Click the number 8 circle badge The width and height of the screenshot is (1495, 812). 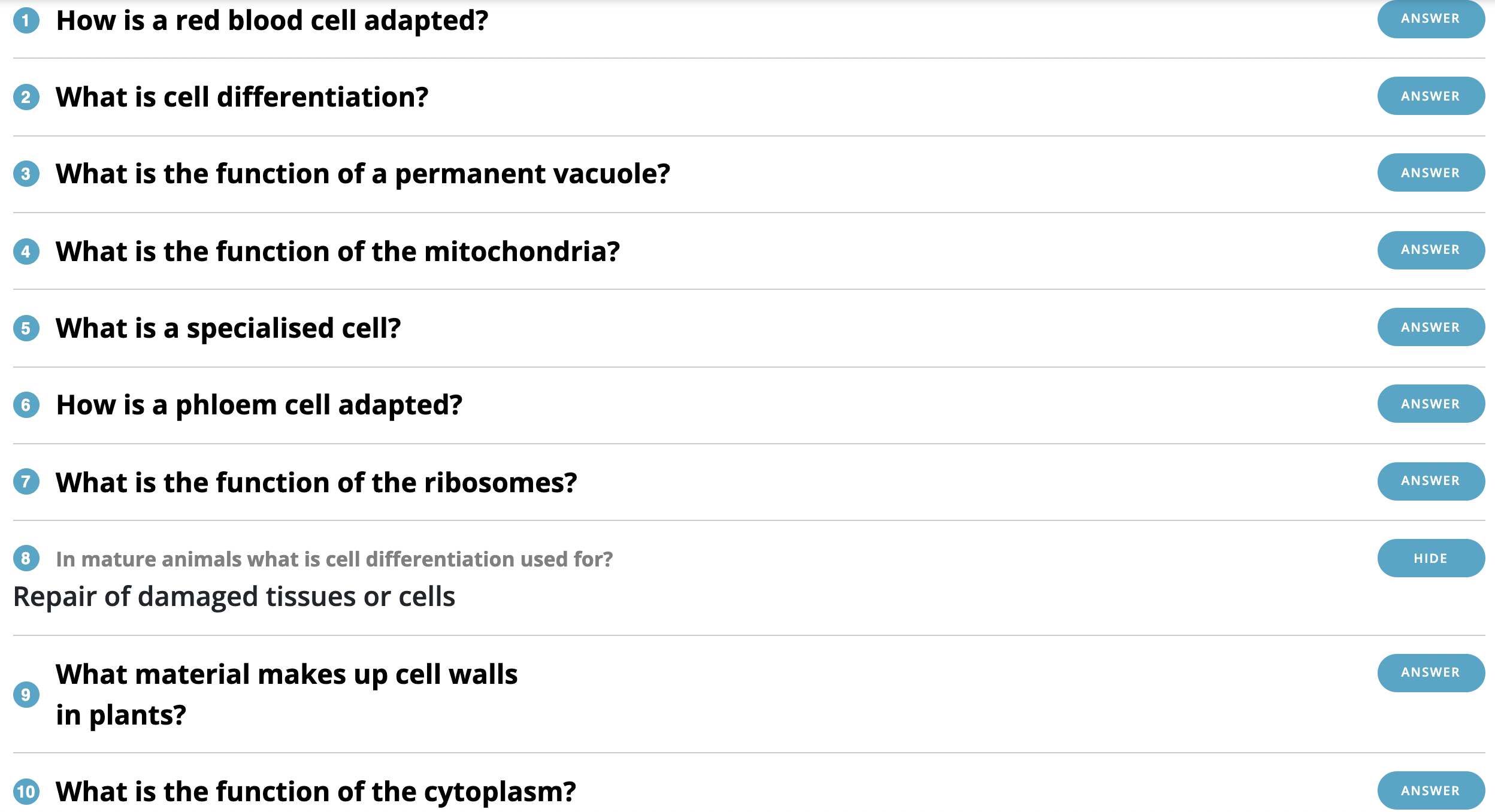26,559
